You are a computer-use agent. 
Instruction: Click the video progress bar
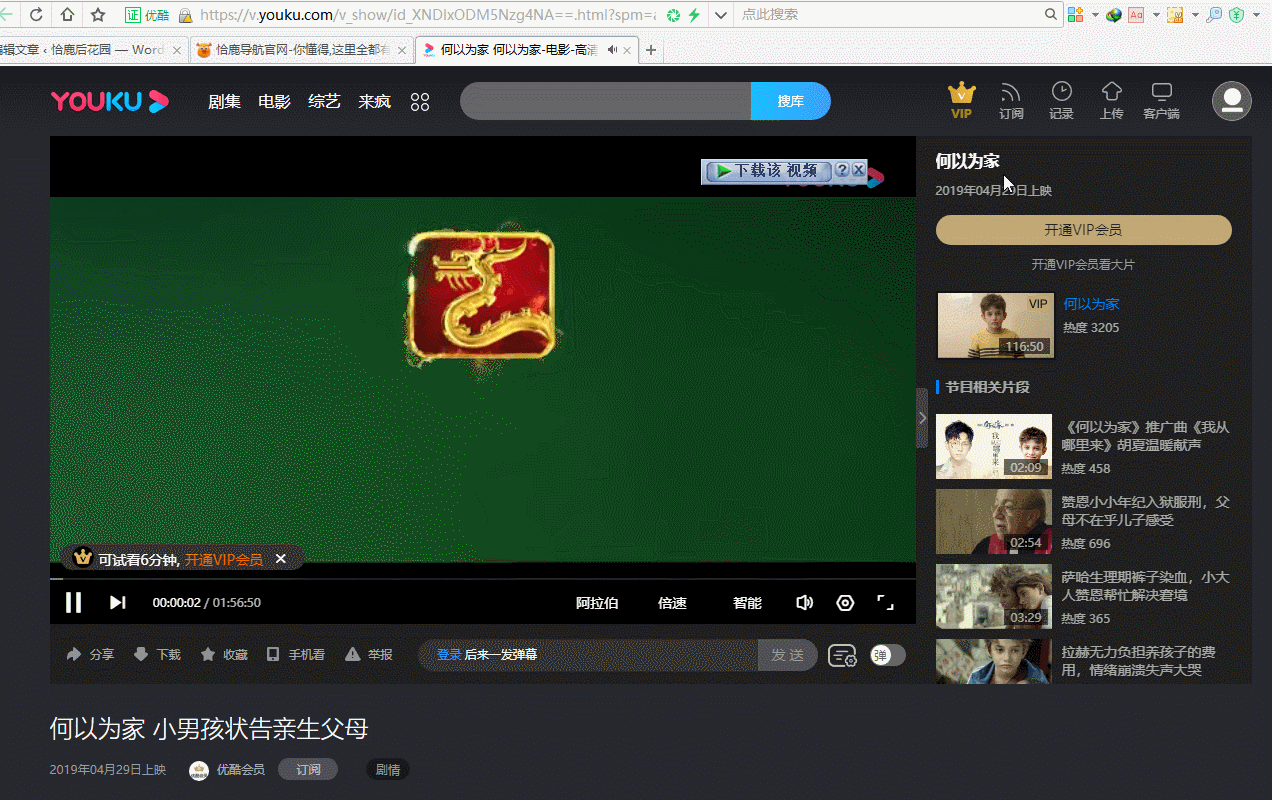pyautogui.click(x=483, y=578)
